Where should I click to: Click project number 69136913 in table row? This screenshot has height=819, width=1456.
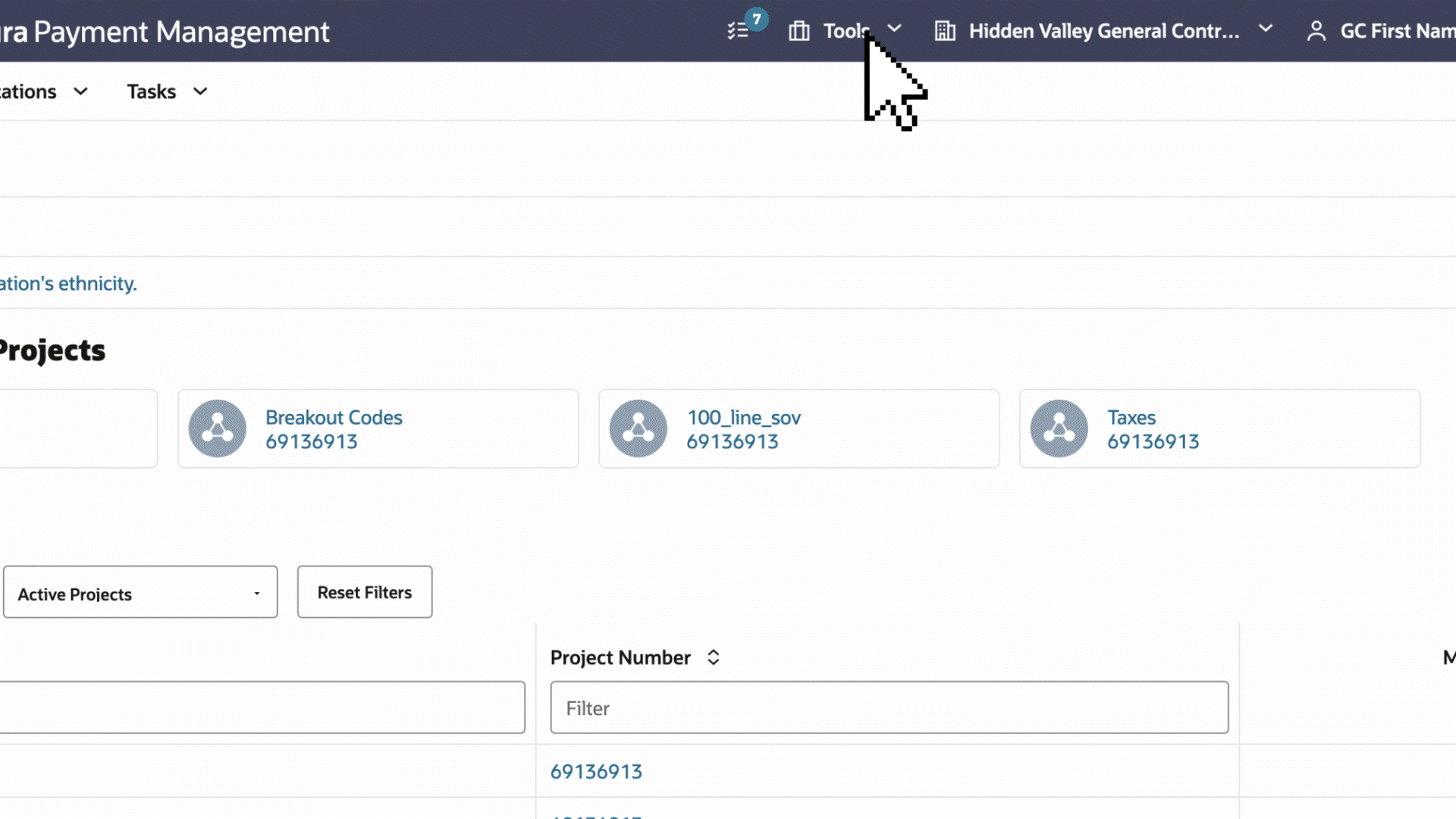coord(596,771)
